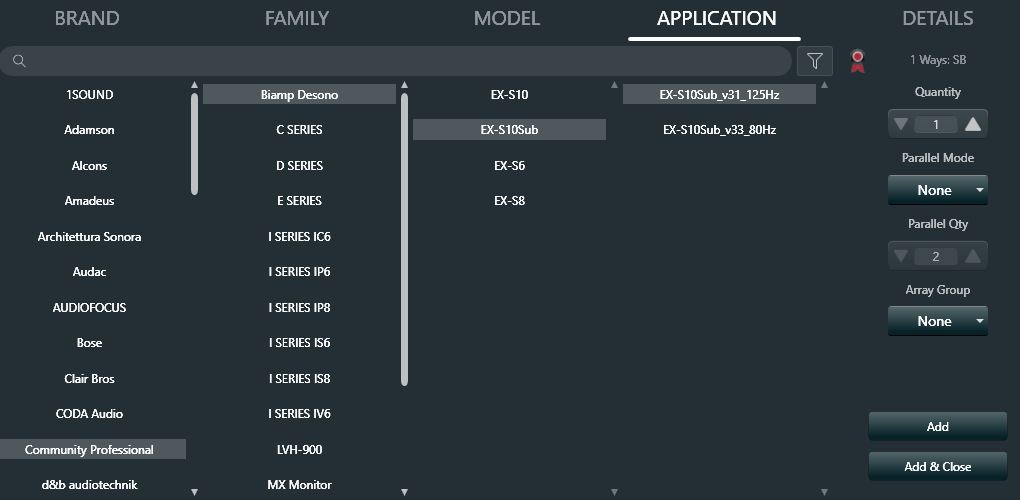The height and width of the screenshot is (500, 1020).
Task: Select brand Bose
Action: click(90, 343)
